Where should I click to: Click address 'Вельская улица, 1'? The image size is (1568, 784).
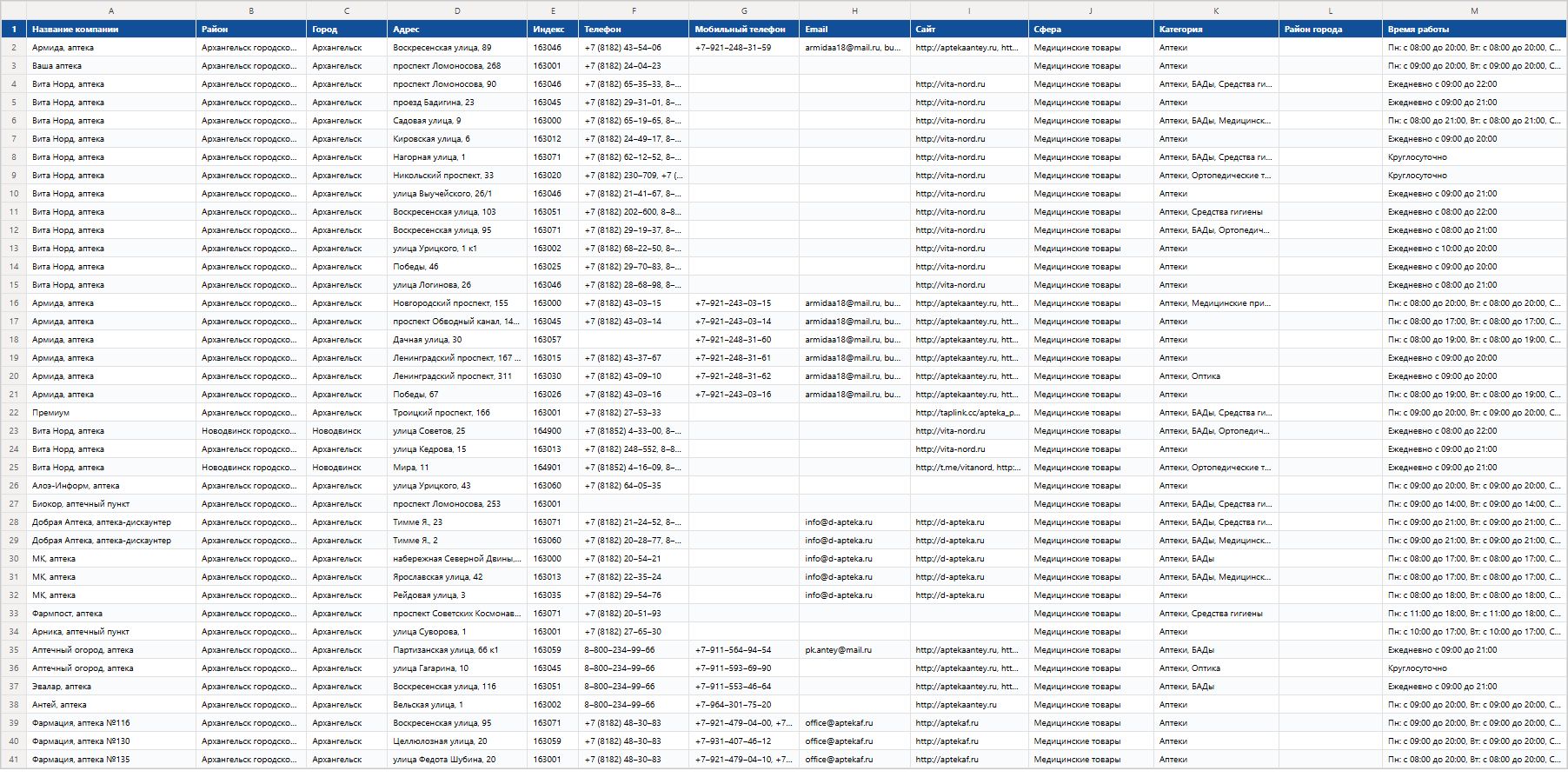(x=457, y=705)
